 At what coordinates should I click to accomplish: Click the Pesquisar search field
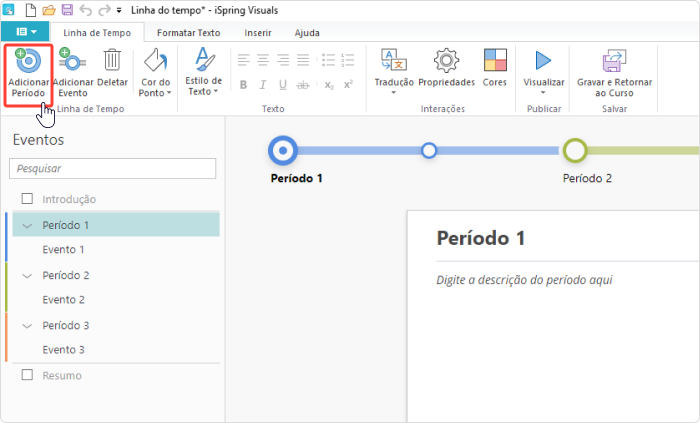[x=112, y=168]
